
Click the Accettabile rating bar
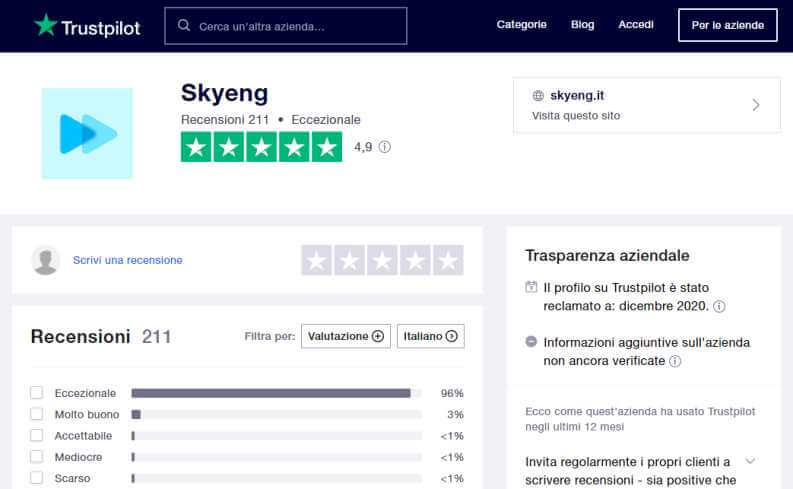click(x=276, y=436)
